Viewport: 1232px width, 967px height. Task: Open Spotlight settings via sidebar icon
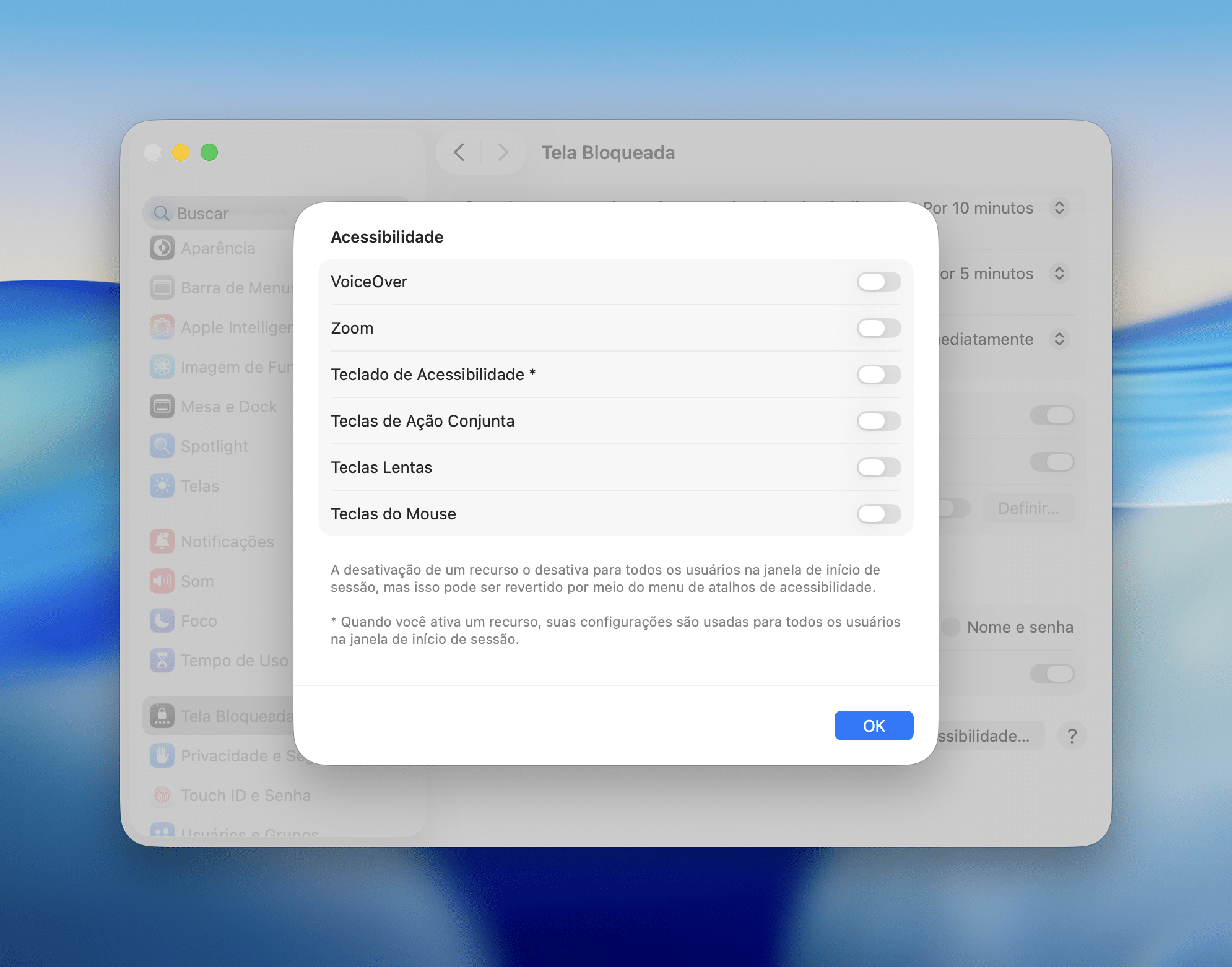pos(162,446)
